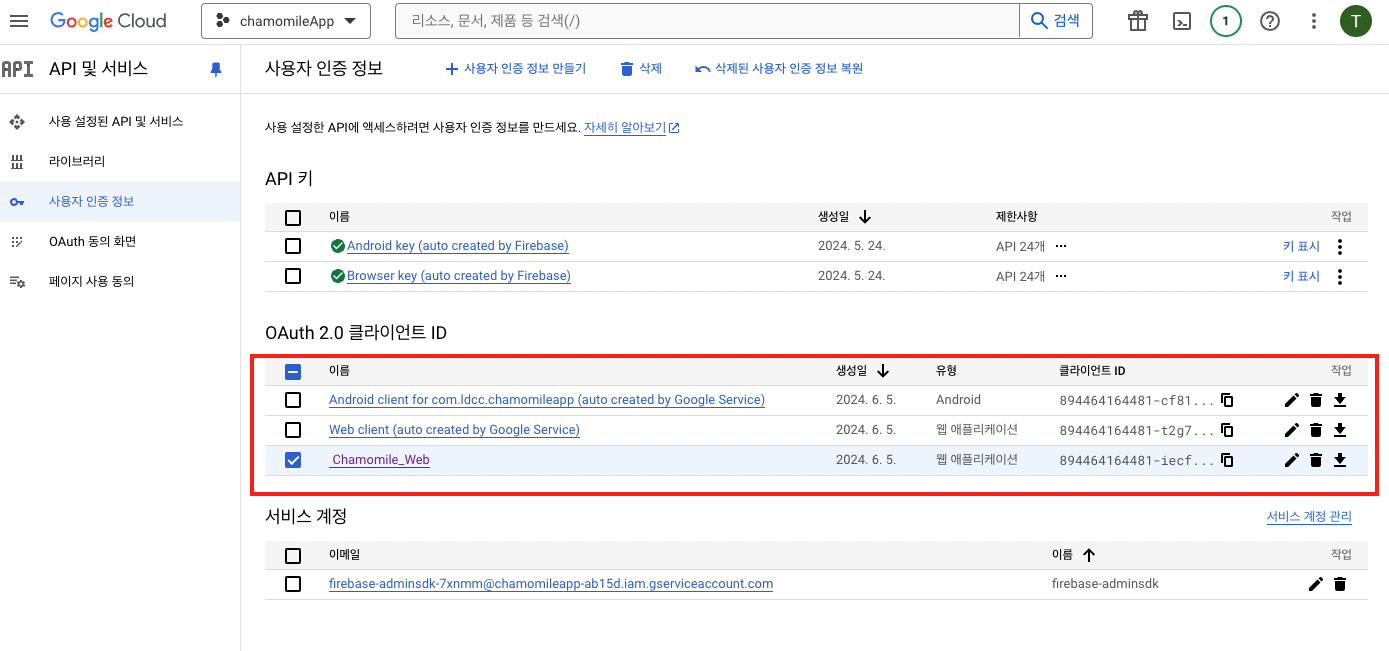Select the firebase-adminsdk service account checkbox
1389x651 pixels.
pos(293,584)
